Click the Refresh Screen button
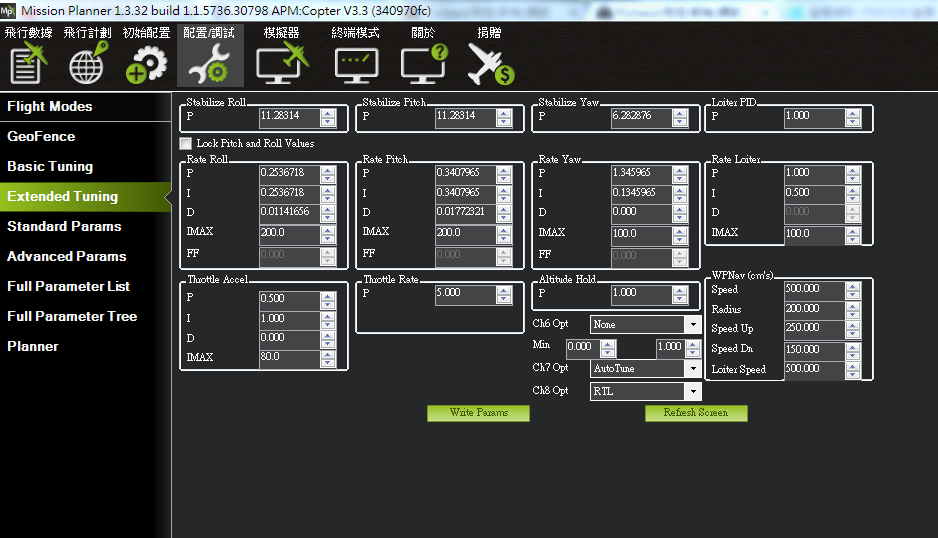Viewport: 938px width, 538px height. point(696,413)
